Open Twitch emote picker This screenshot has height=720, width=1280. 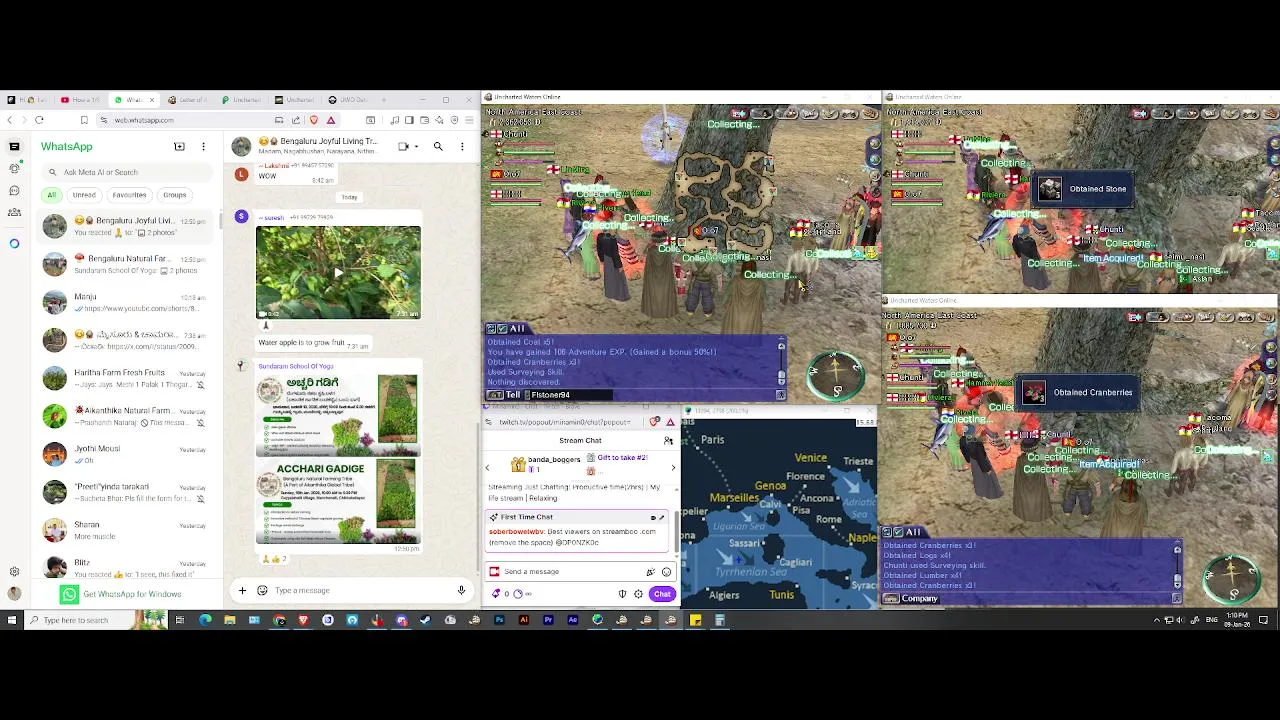pyautogui.click(x=667, y=572)
